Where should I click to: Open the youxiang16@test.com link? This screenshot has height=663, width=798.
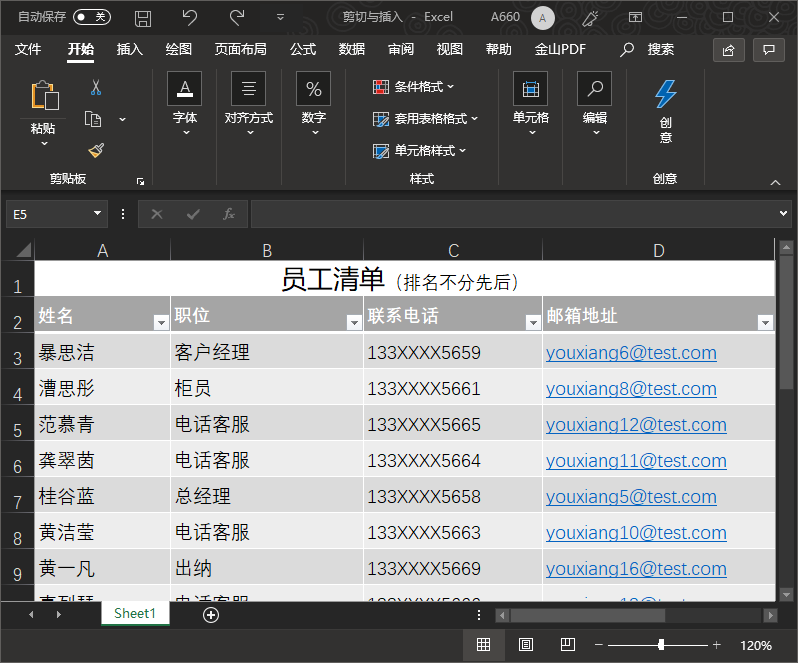636,569
